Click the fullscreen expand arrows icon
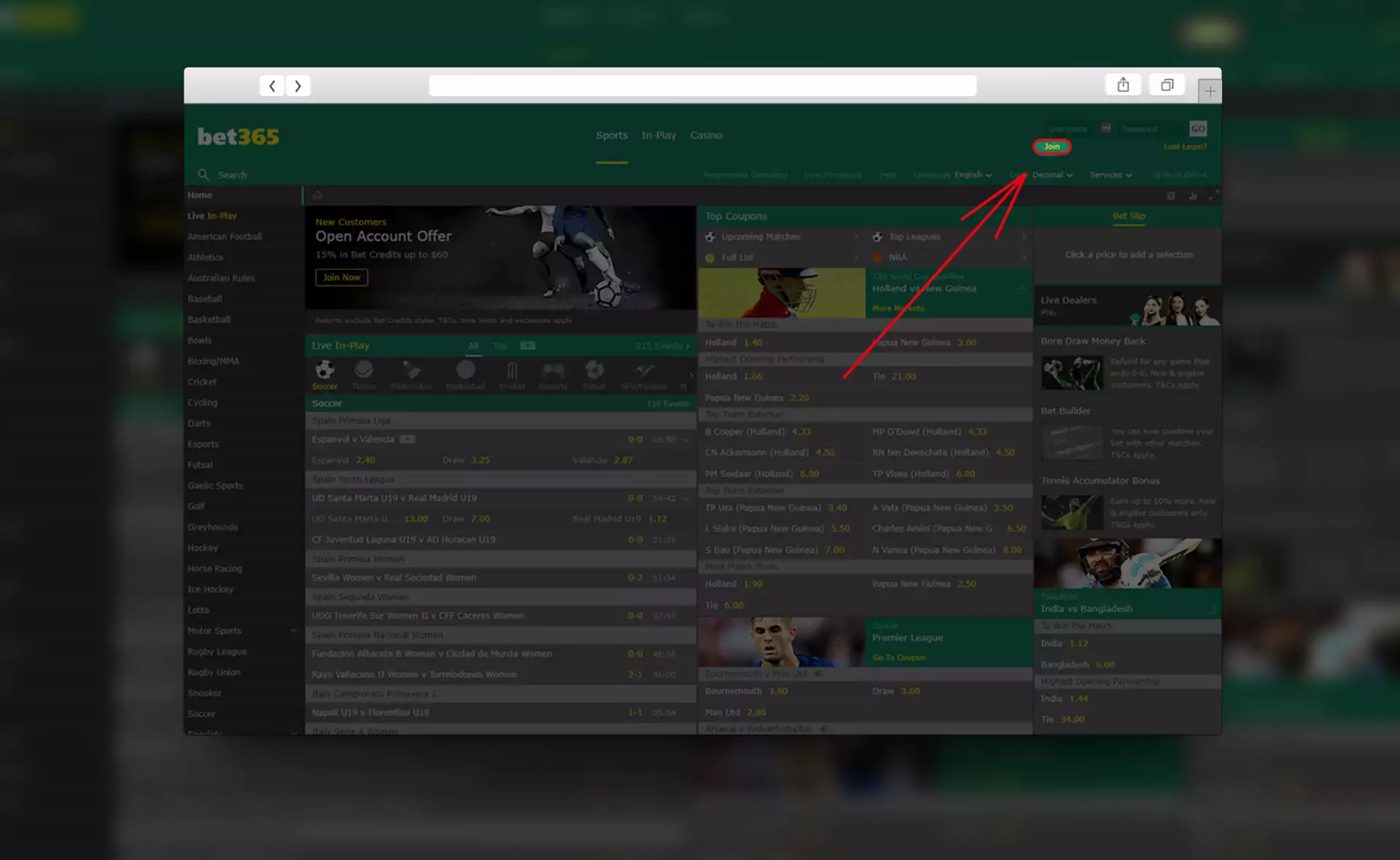Image resolution: width=1400 pixels, height=860 pixels. pos(1213,195)
